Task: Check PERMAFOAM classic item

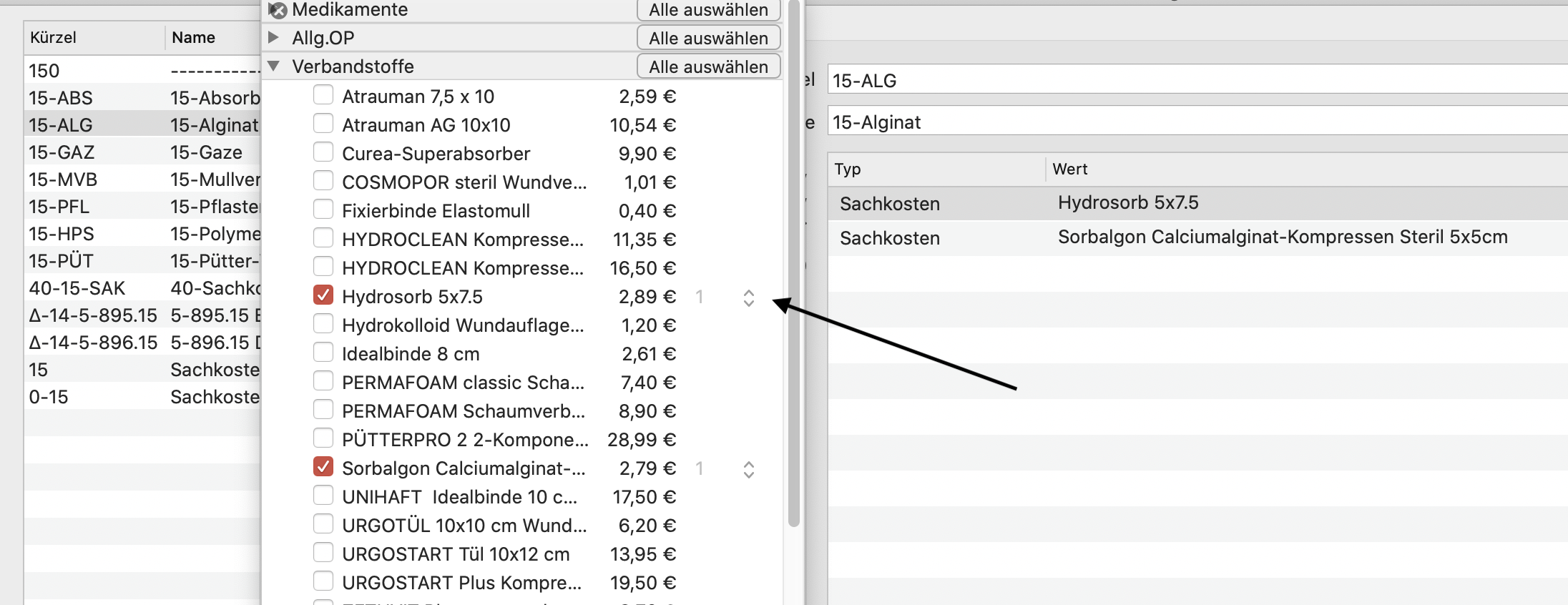Action: tap(323, 381)
